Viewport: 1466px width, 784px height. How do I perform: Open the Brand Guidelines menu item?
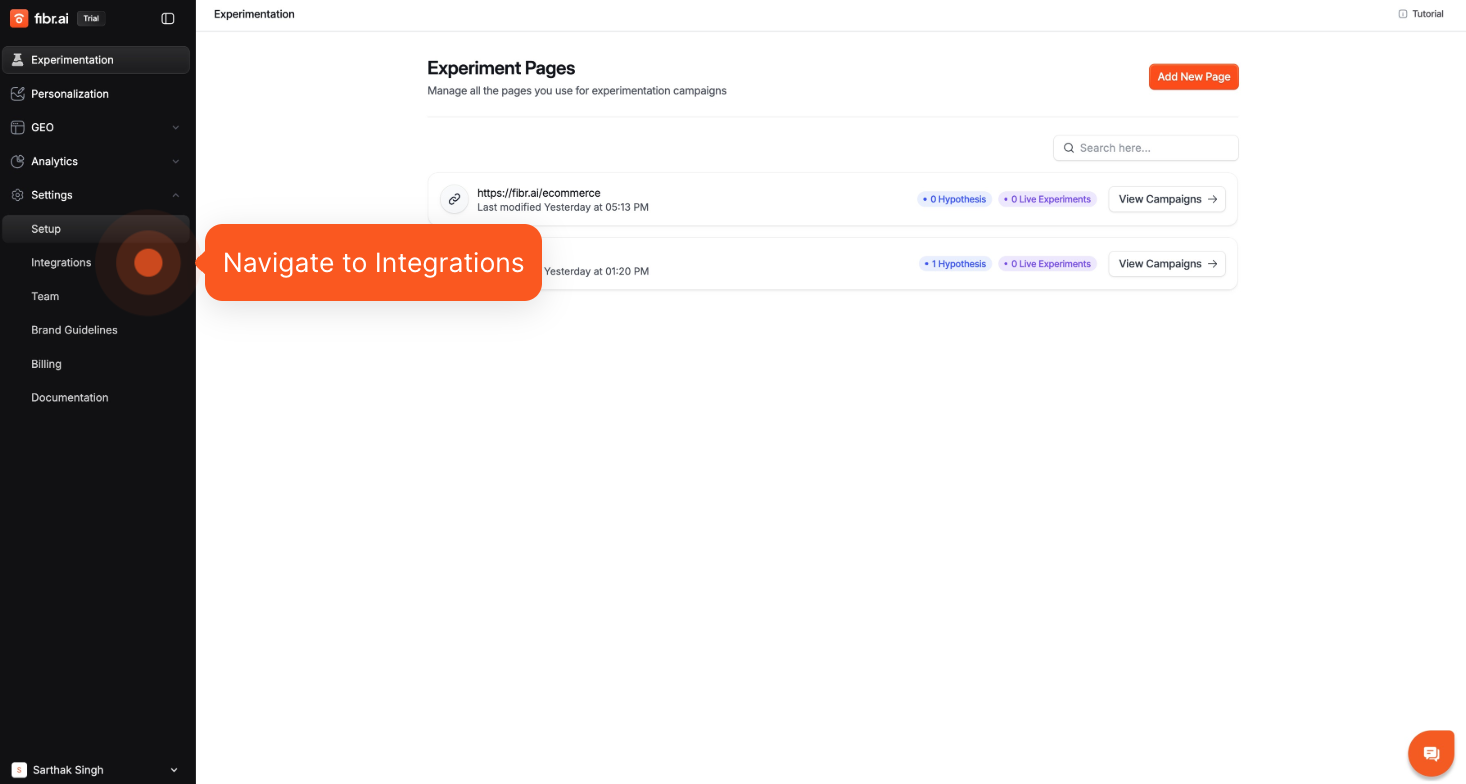(x=74, y=330)
